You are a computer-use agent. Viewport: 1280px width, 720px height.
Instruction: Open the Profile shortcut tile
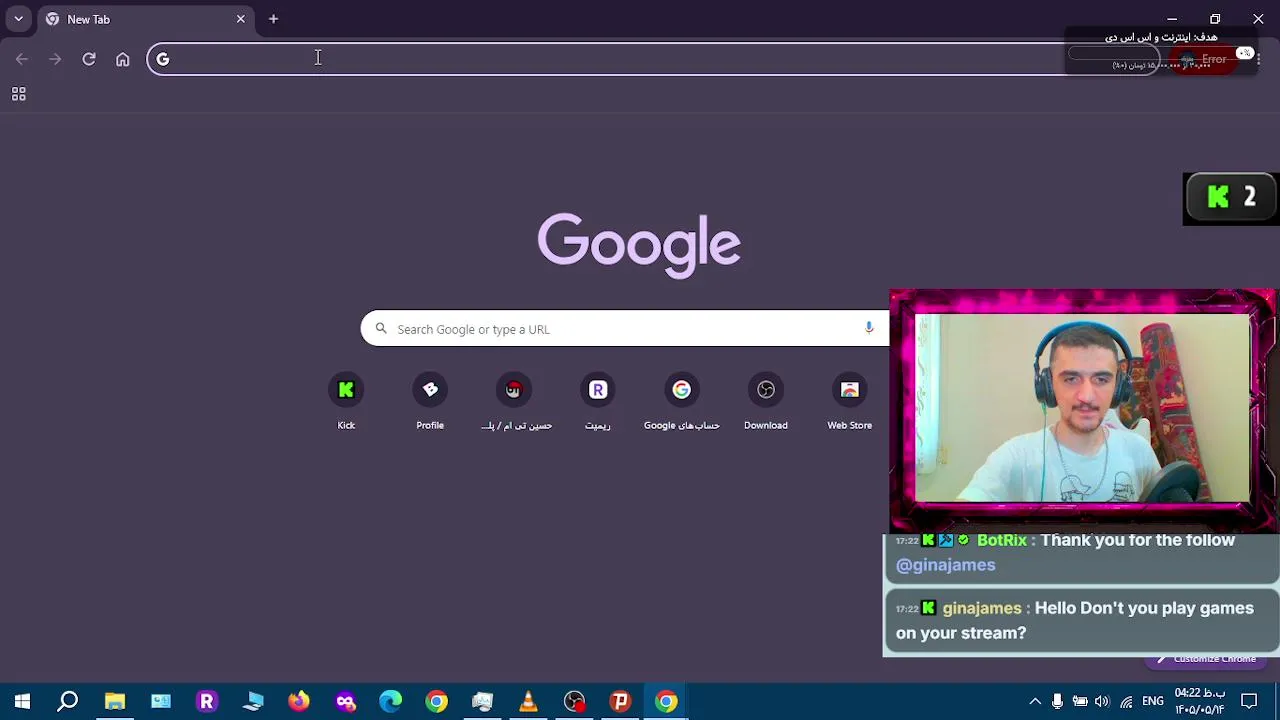click(430, 402)
